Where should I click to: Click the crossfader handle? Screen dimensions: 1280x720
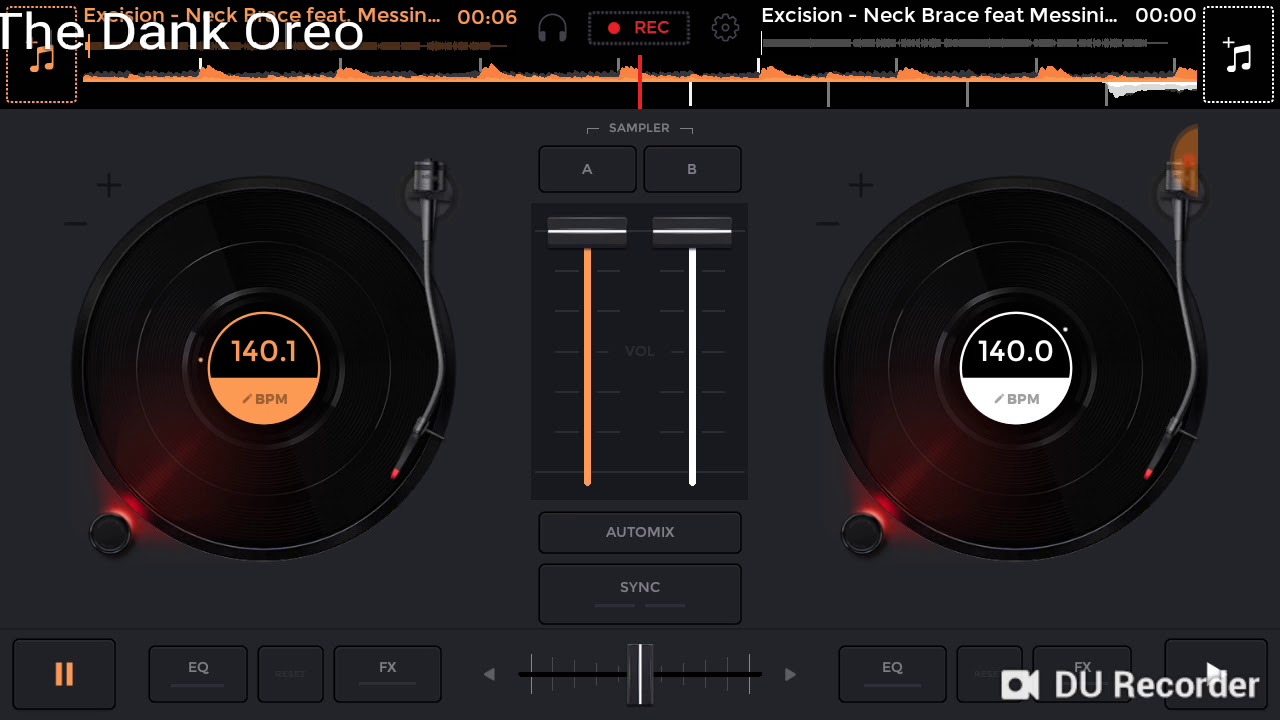tap(640, 674)
